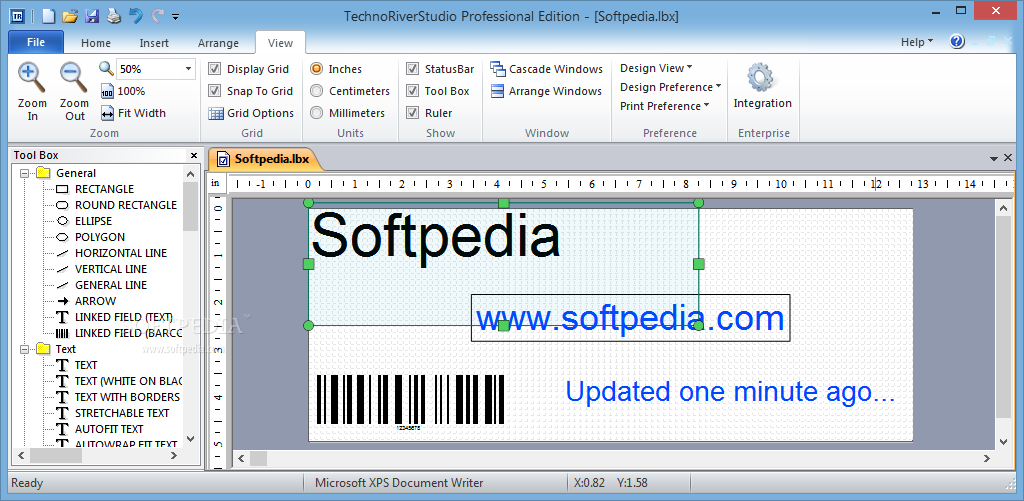Select the Millimeters radio button
Viewport: 1024px width, 501px height.
tap(317, 113)
